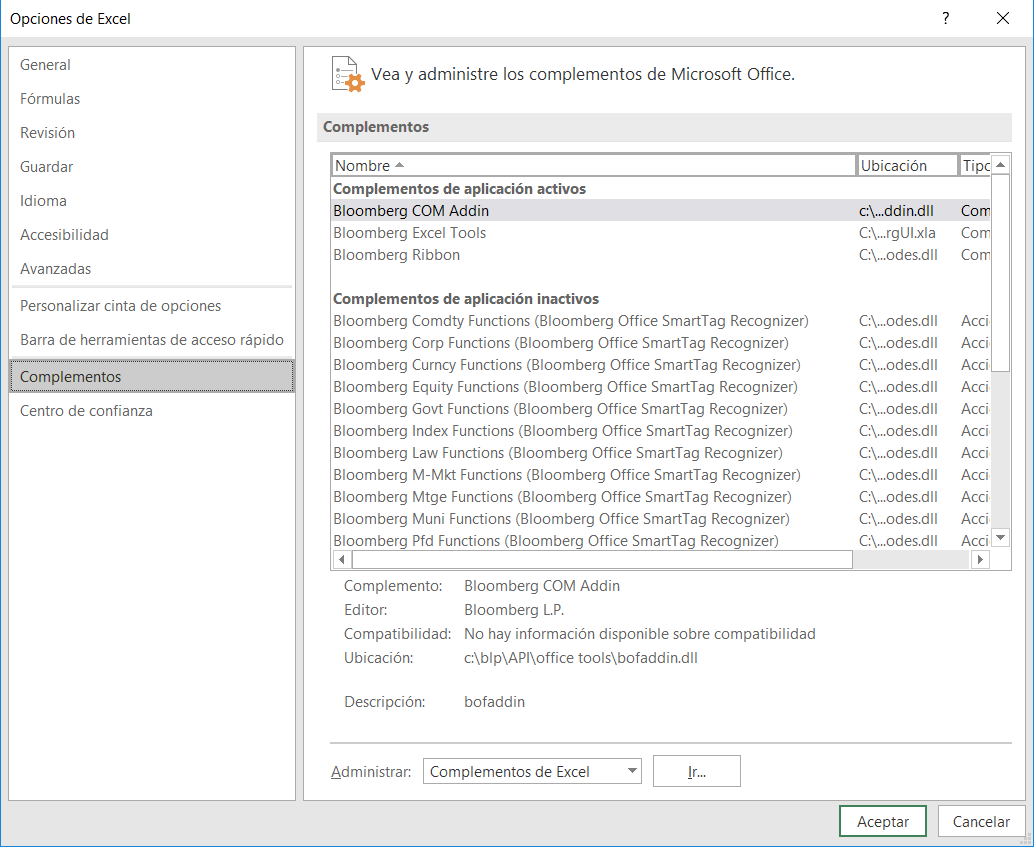Viewport: 1034px width, 847px height.
Task: Click the horizontal scroll left arrow
Action: point(342,559)
